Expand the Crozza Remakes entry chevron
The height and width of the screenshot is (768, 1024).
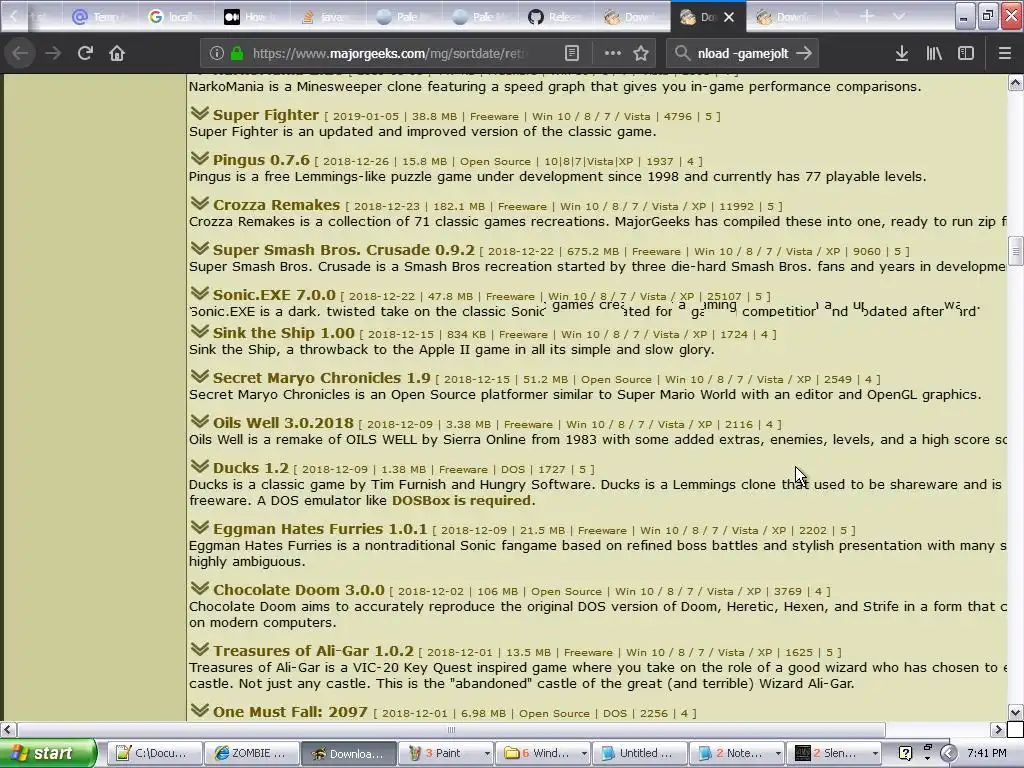tap(200, 204)
